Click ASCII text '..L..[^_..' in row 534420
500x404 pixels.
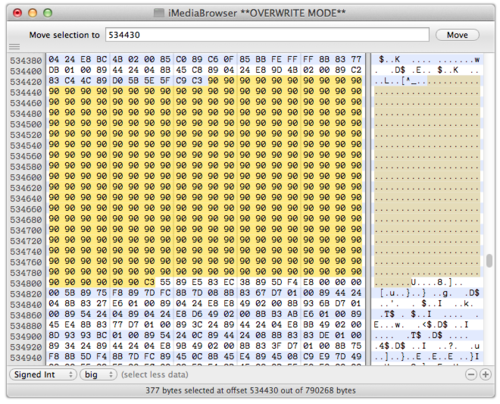coord(400,81)
